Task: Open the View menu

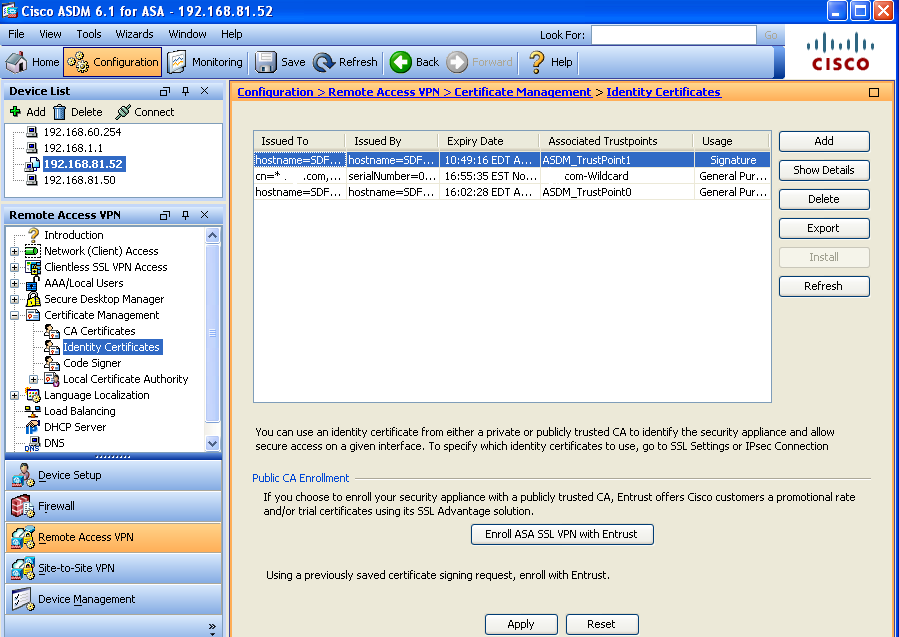Action: pos(50,34)
